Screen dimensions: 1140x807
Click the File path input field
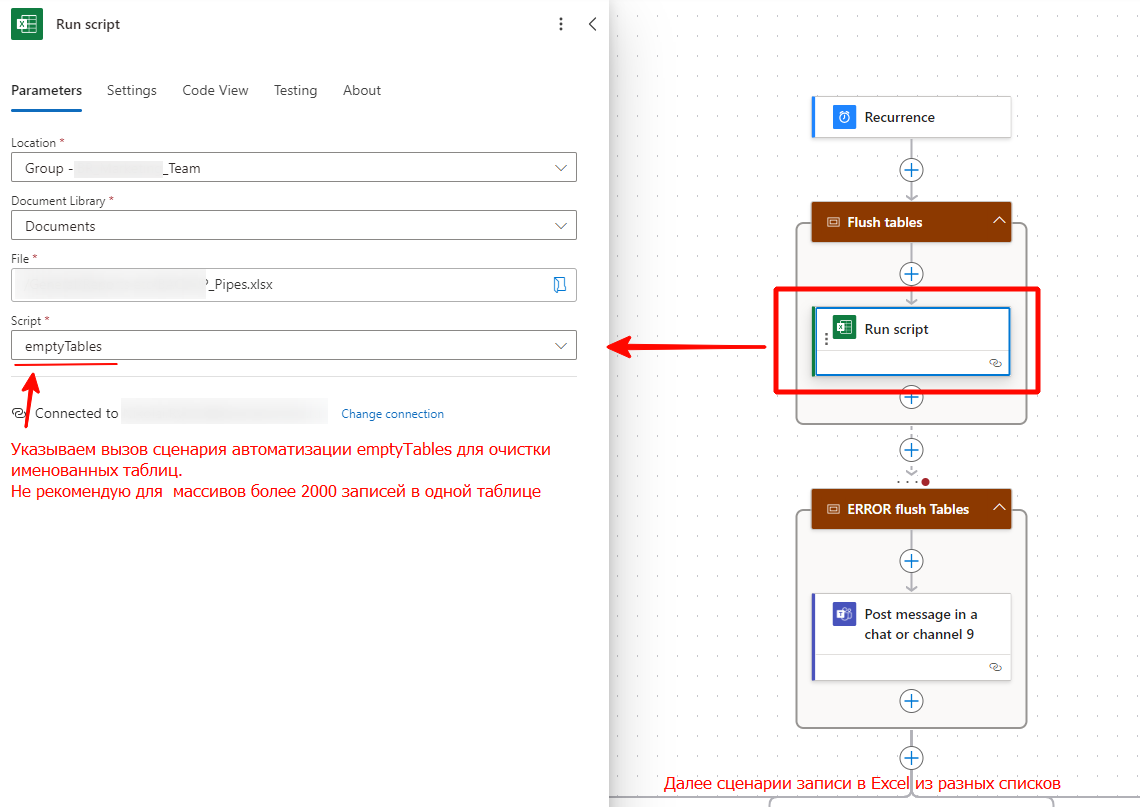(x=280, y=285)
